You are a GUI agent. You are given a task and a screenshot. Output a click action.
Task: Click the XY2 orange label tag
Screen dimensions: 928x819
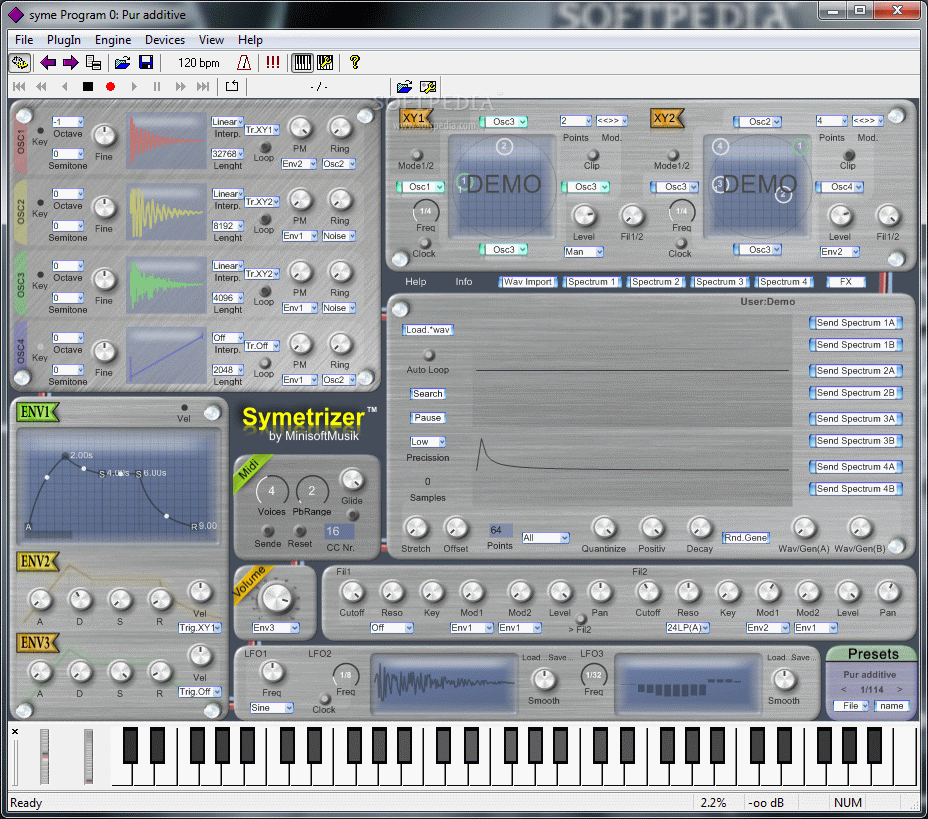point(666,118)
